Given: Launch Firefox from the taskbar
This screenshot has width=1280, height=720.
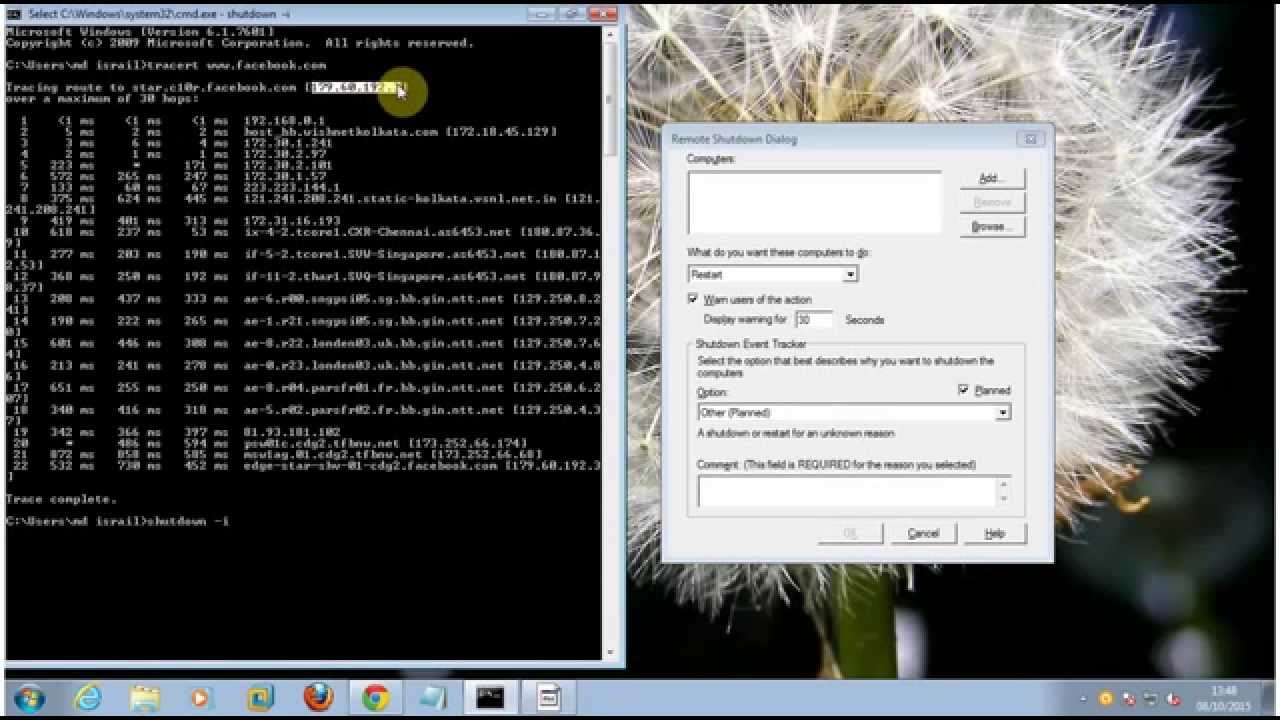Looking at the screenshot, I should pyautogui.click(x=318, y=697).
